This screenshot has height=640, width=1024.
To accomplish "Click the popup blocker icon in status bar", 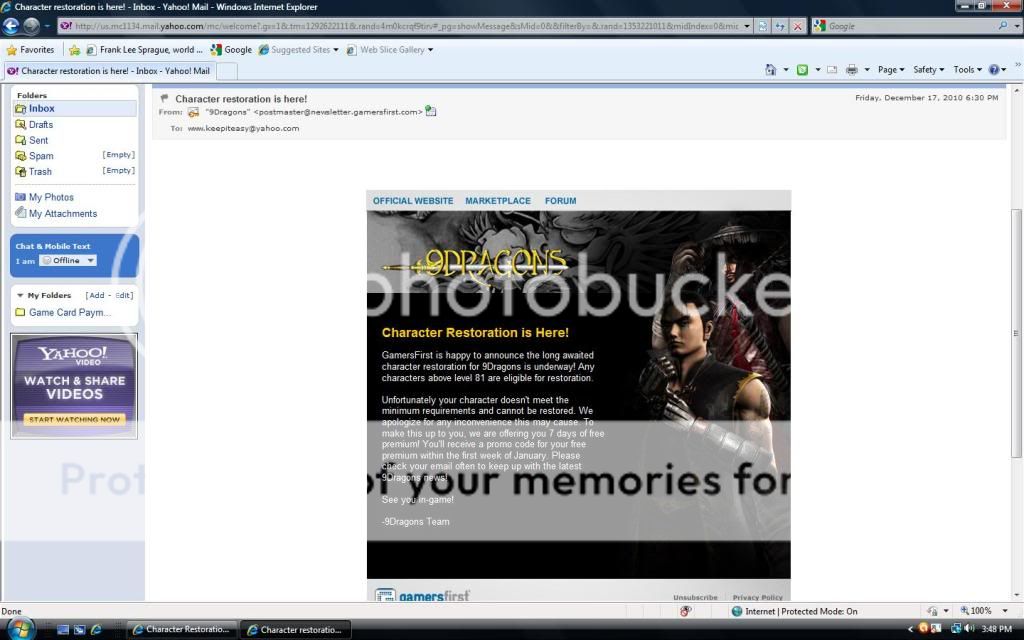I will (686, 611).
